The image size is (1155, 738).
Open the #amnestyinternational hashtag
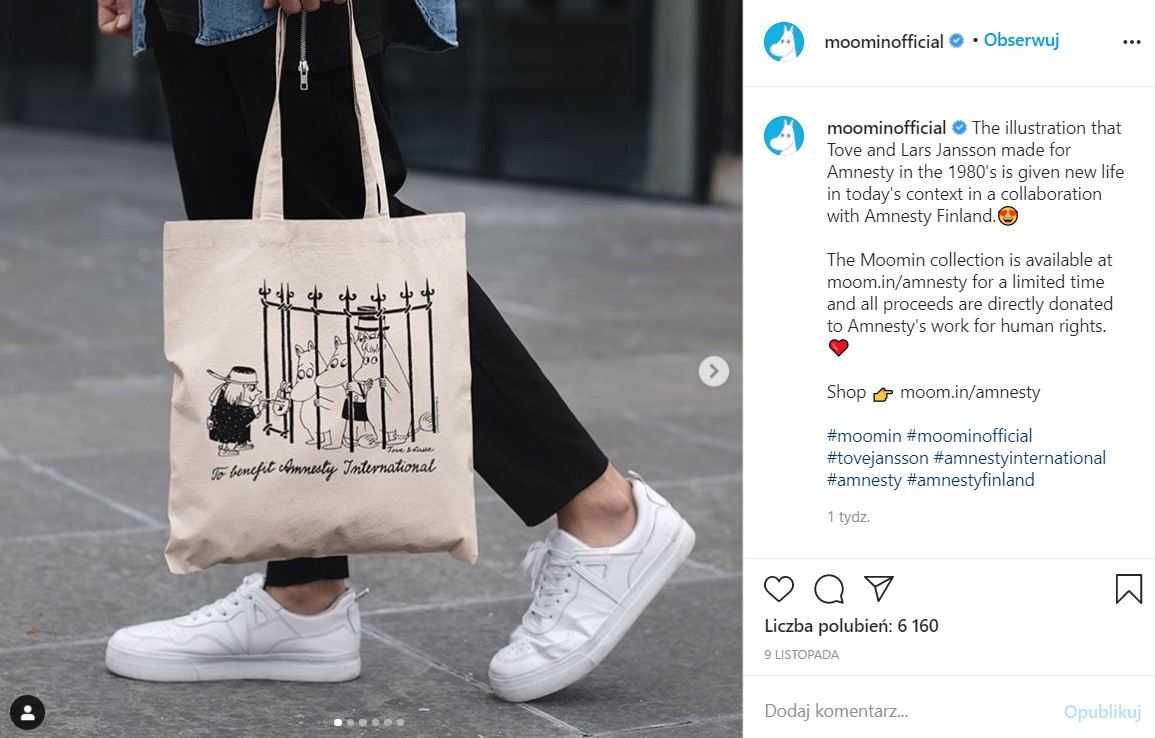(x=1019, y=458)
